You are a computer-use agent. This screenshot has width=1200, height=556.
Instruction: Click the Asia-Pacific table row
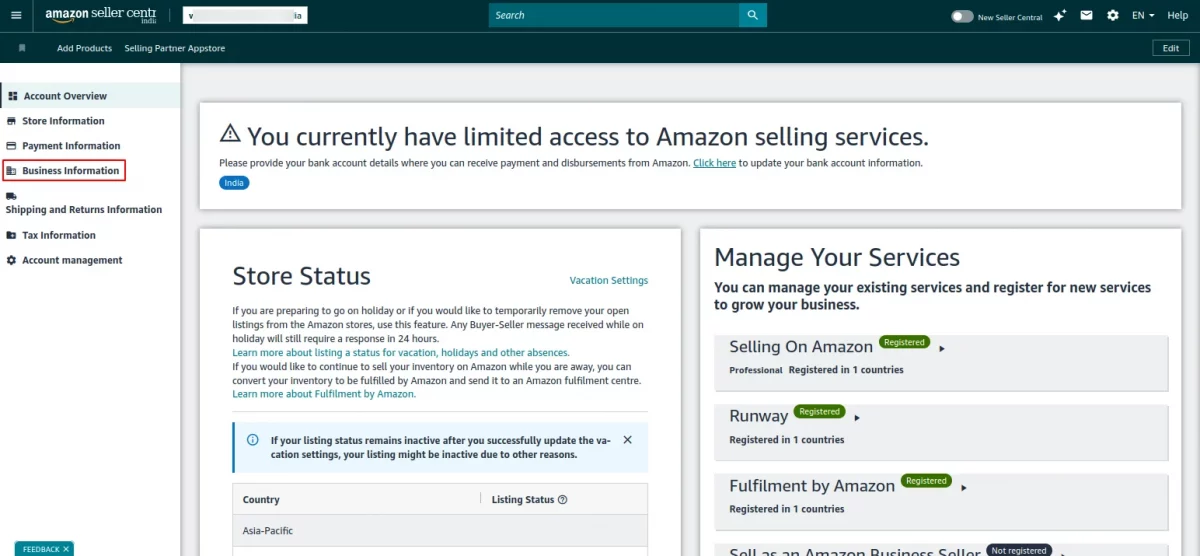(x=440, y=531)
